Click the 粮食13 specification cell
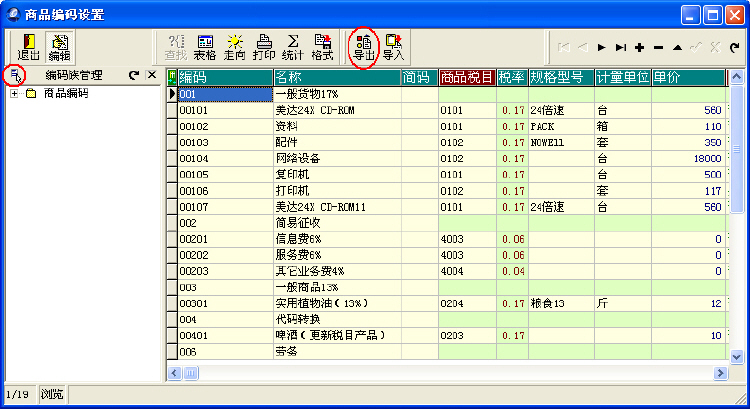 click(562, 303)
